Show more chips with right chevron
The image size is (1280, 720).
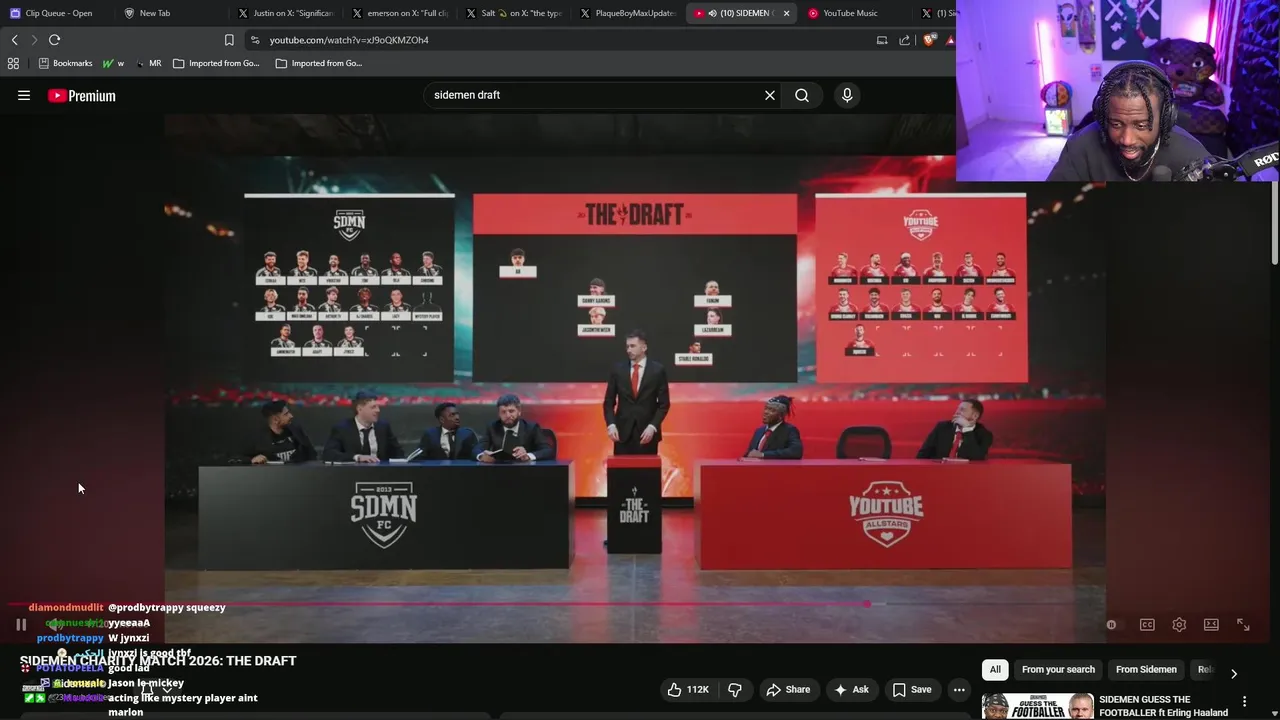click(x=1233, y=674)
